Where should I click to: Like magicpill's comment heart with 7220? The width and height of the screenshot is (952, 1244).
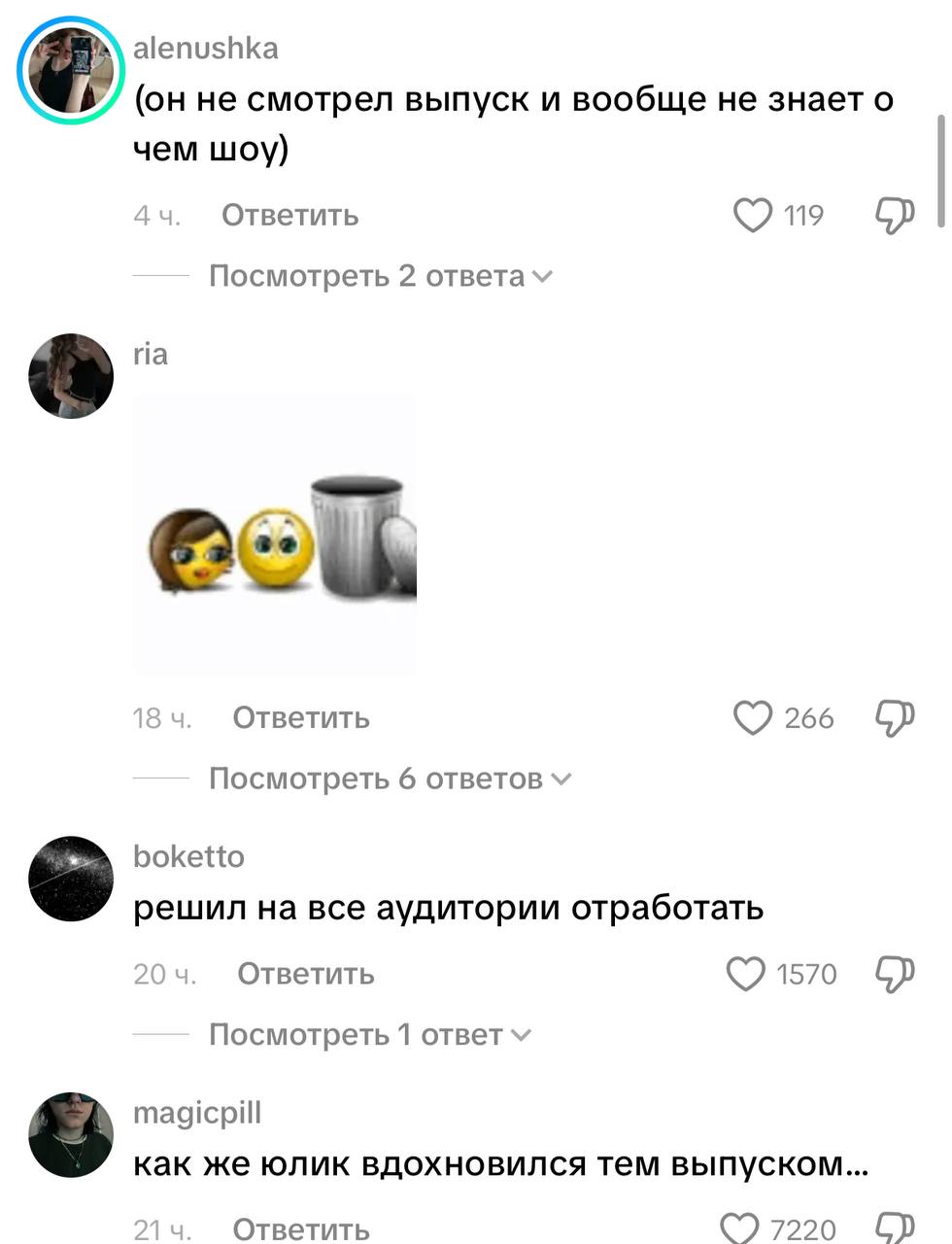tap(740, 1229)
